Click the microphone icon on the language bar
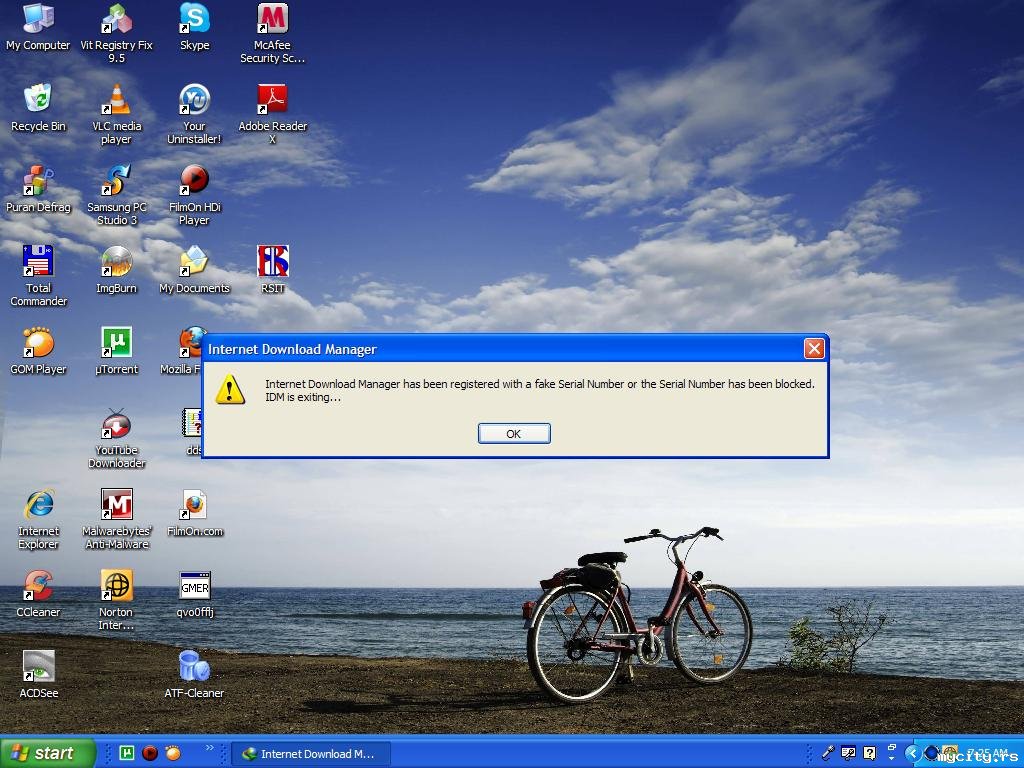 pyautogui.click(x=827, y=753)
